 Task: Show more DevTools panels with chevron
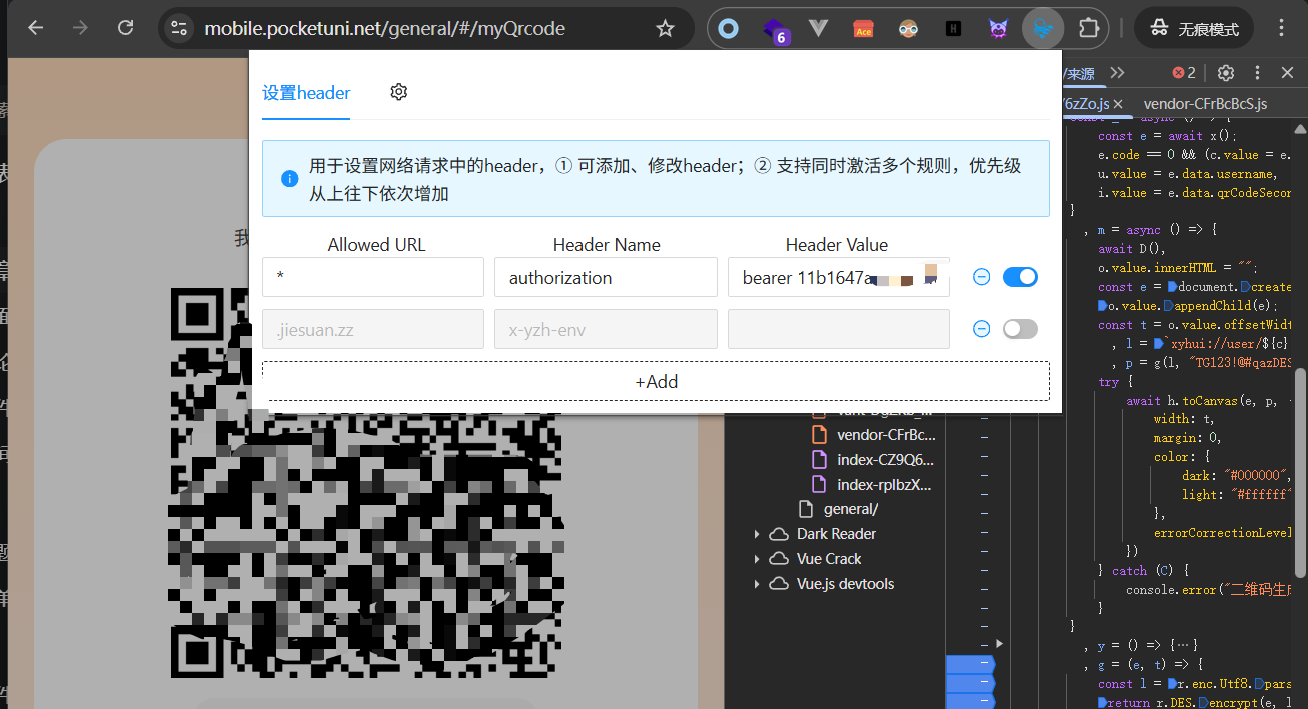(1118, 73)
